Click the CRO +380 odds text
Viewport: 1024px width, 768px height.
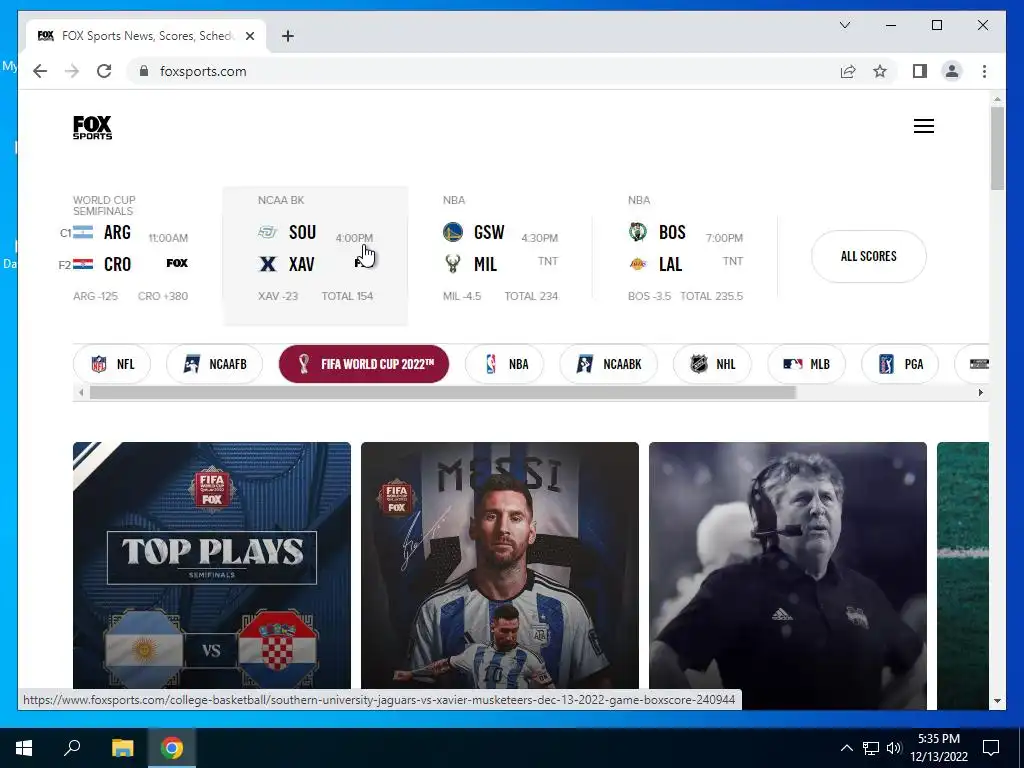coord(163,296)
